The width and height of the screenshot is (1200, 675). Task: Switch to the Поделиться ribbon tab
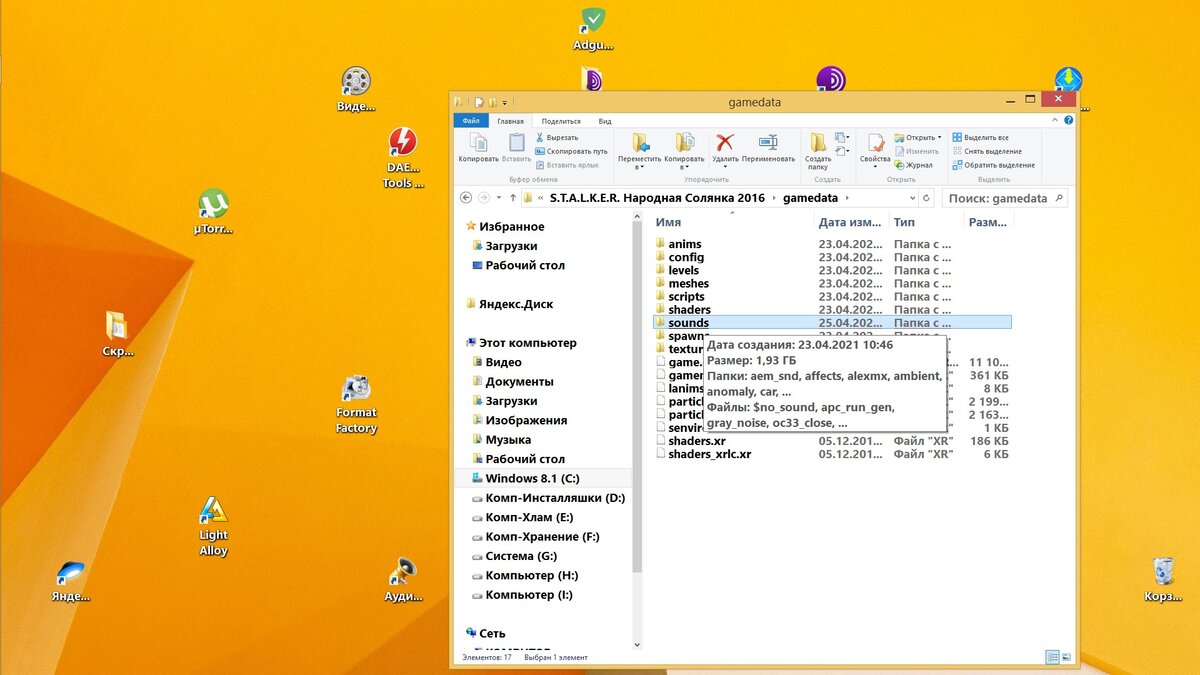tap(561, 120)
